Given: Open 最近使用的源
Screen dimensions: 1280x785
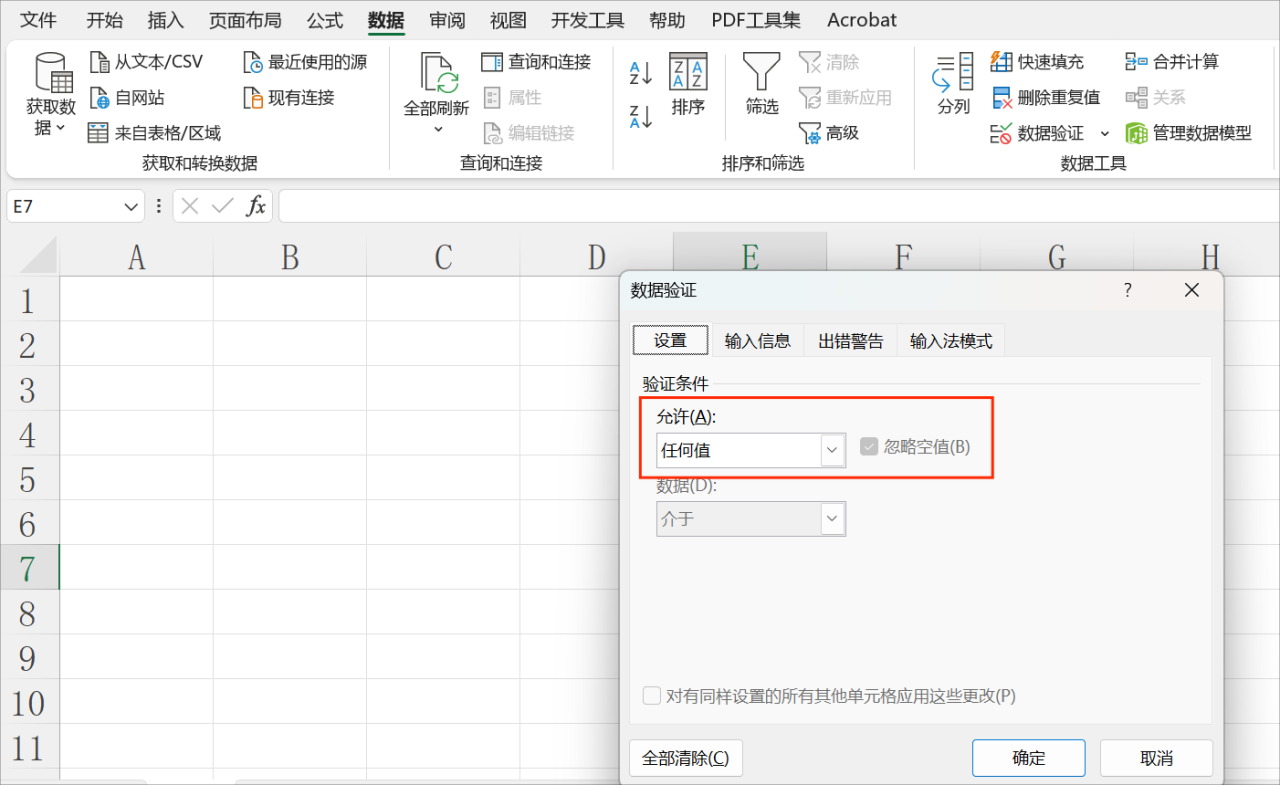Looking at the screenshot, I should (x=305, y=62).
